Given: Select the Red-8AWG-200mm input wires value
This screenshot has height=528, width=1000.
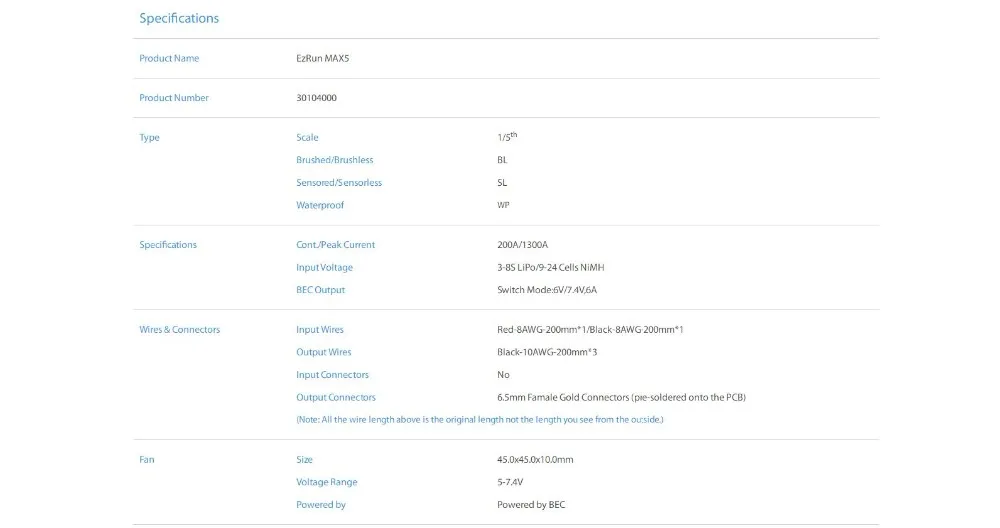Looking at the screenshot, I should coord(590,330).
